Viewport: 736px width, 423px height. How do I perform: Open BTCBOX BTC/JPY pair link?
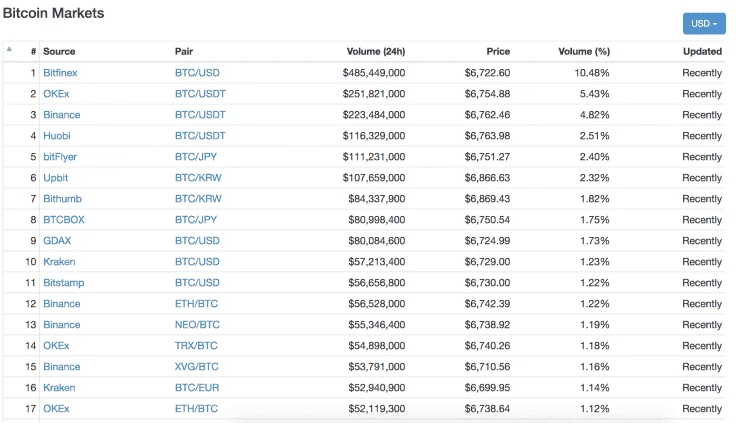coord(196,220)
